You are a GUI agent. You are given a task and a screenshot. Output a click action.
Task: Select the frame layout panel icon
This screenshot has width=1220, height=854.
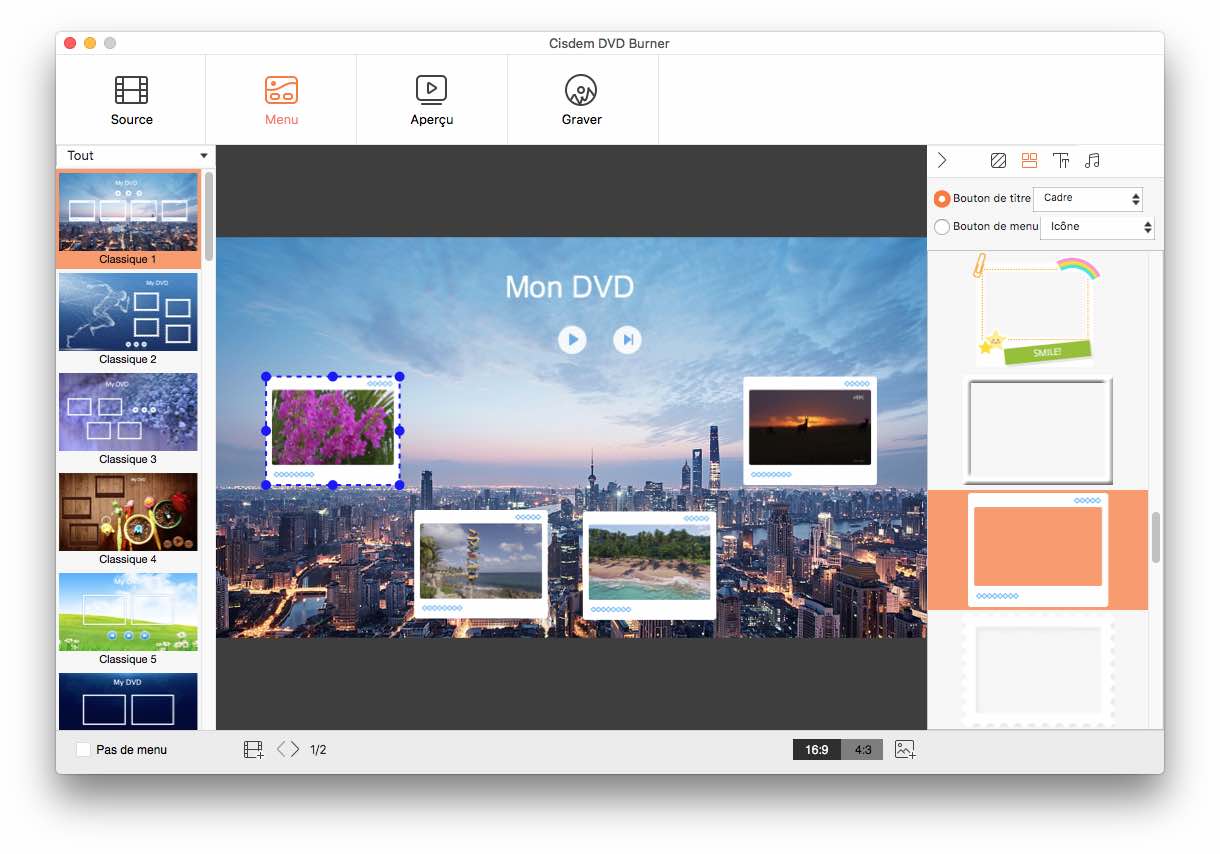(x=1030, y=160)
